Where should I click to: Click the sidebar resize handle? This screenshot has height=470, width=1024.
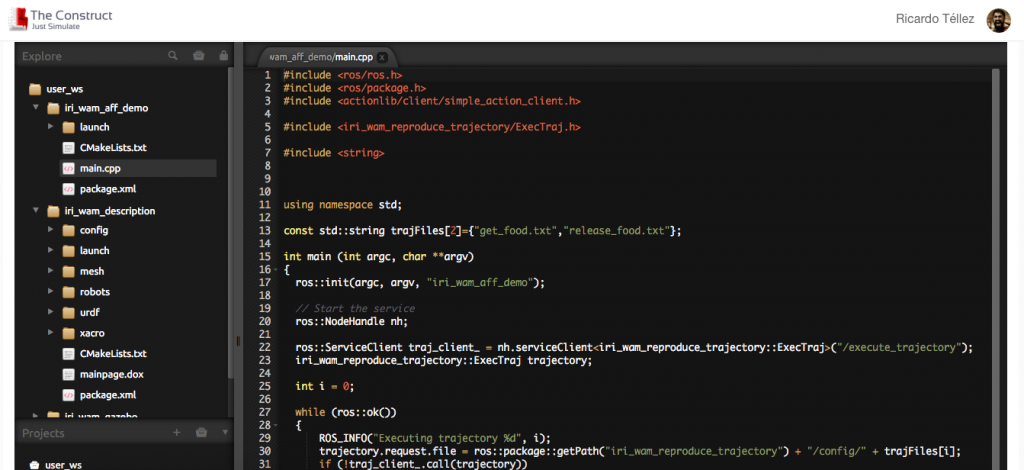237,340
